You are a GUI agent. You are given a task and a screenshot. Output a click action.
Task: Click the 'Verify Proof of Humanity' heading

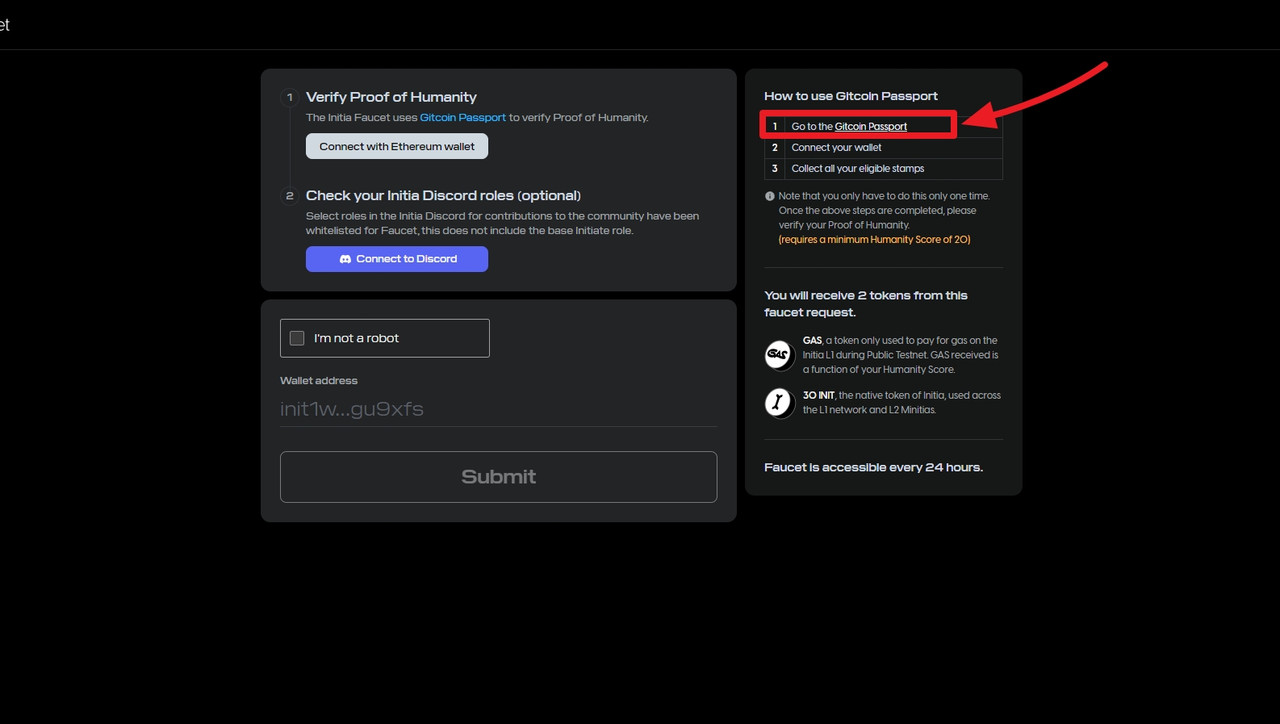(x=391, y=97)
